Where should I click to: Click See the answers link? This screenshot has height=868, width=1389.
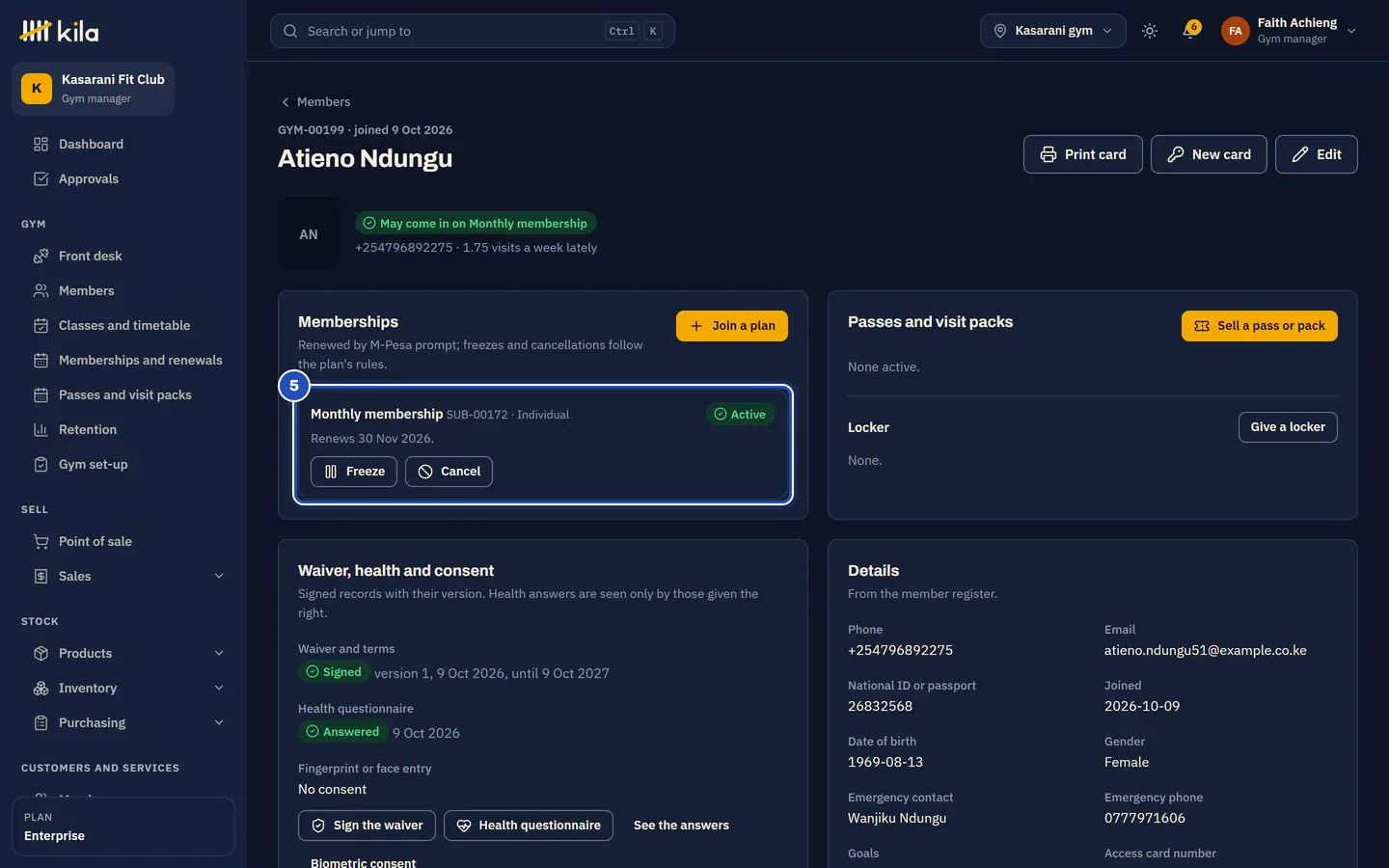pyautogui.click(x=681, y=826)
